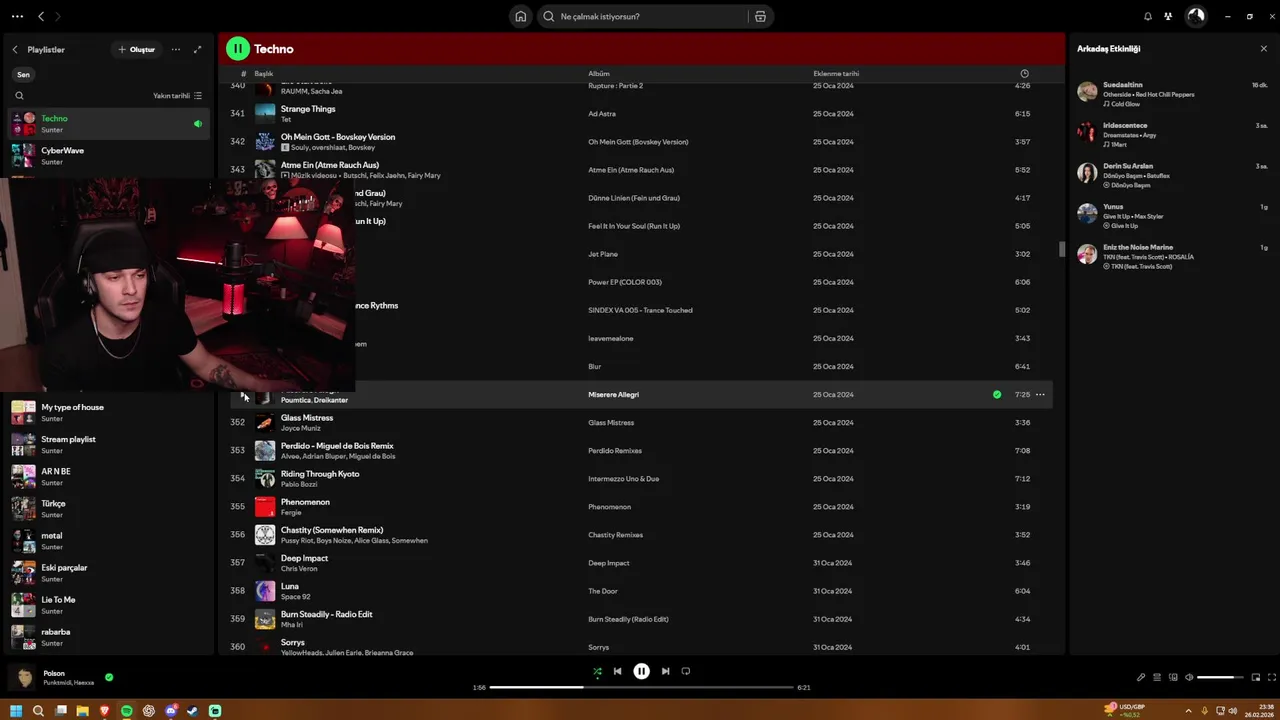
Task: Open the rabarba playlist thumbnail
Action: point(23,637)
